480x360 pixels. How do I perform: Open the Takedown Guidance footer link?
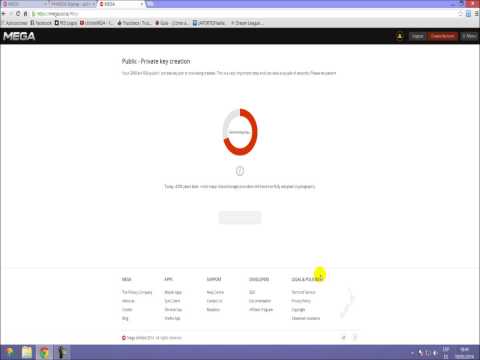306,318
